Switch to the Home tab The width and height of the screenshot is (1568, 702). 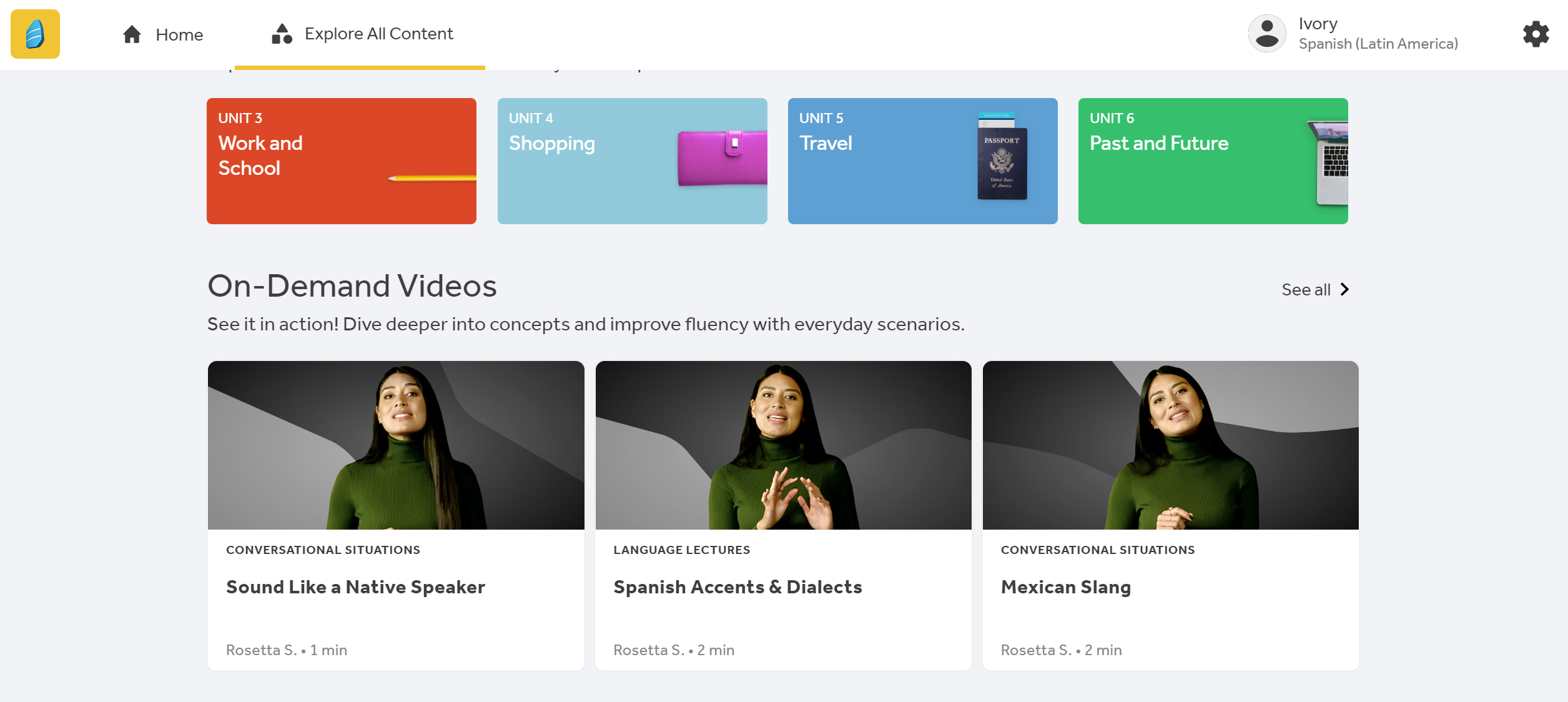pyautogui.click(x=179, y=34)
